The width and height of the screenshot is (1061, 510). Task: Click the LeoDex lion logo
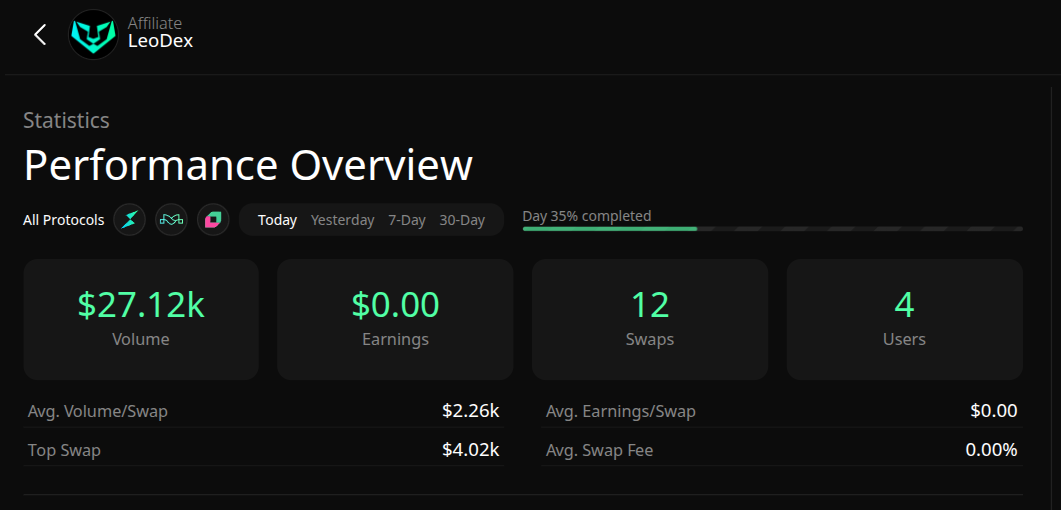[93, 34]
